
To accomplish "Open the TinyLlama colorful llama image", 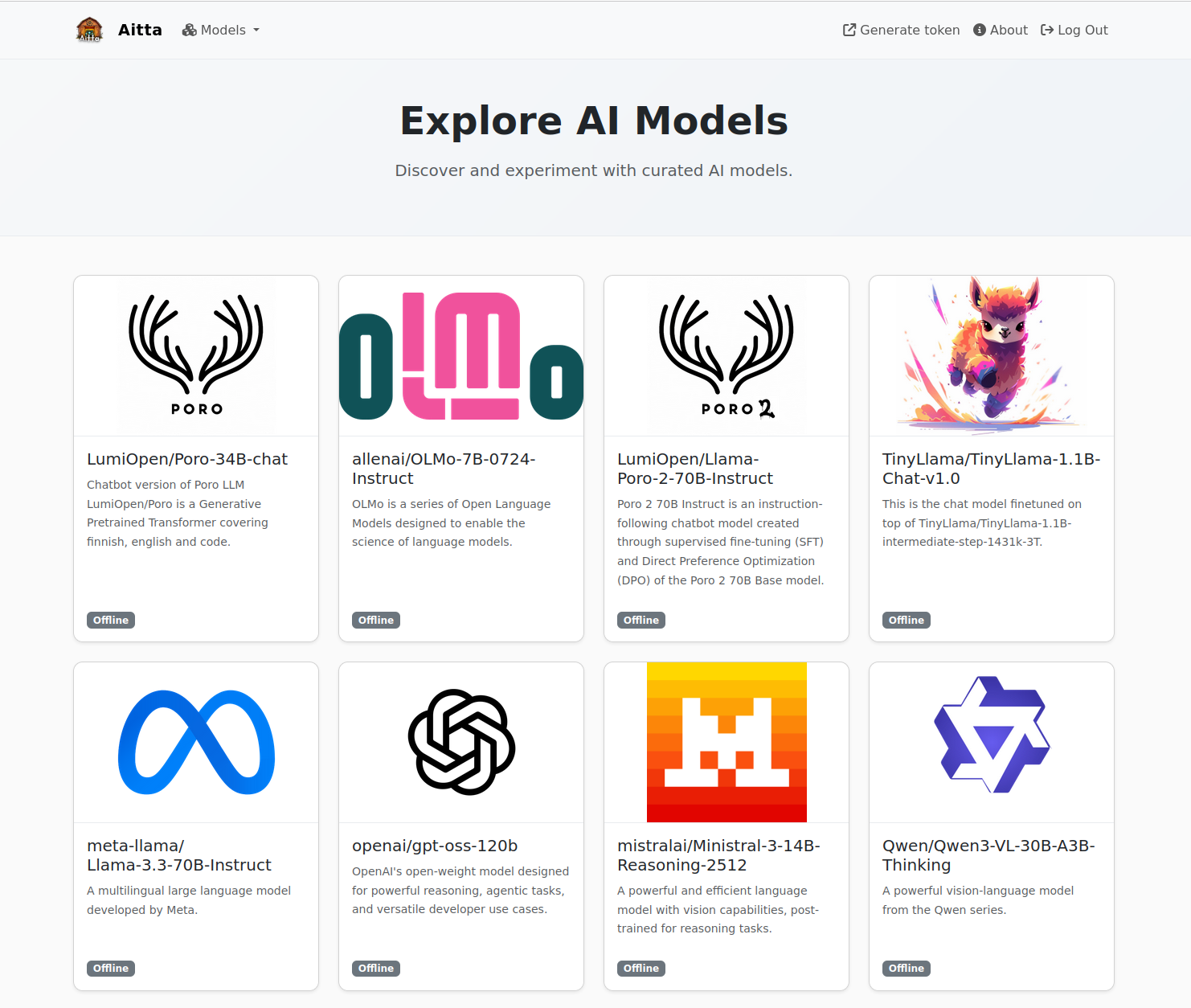I will (x=992, y=356).
